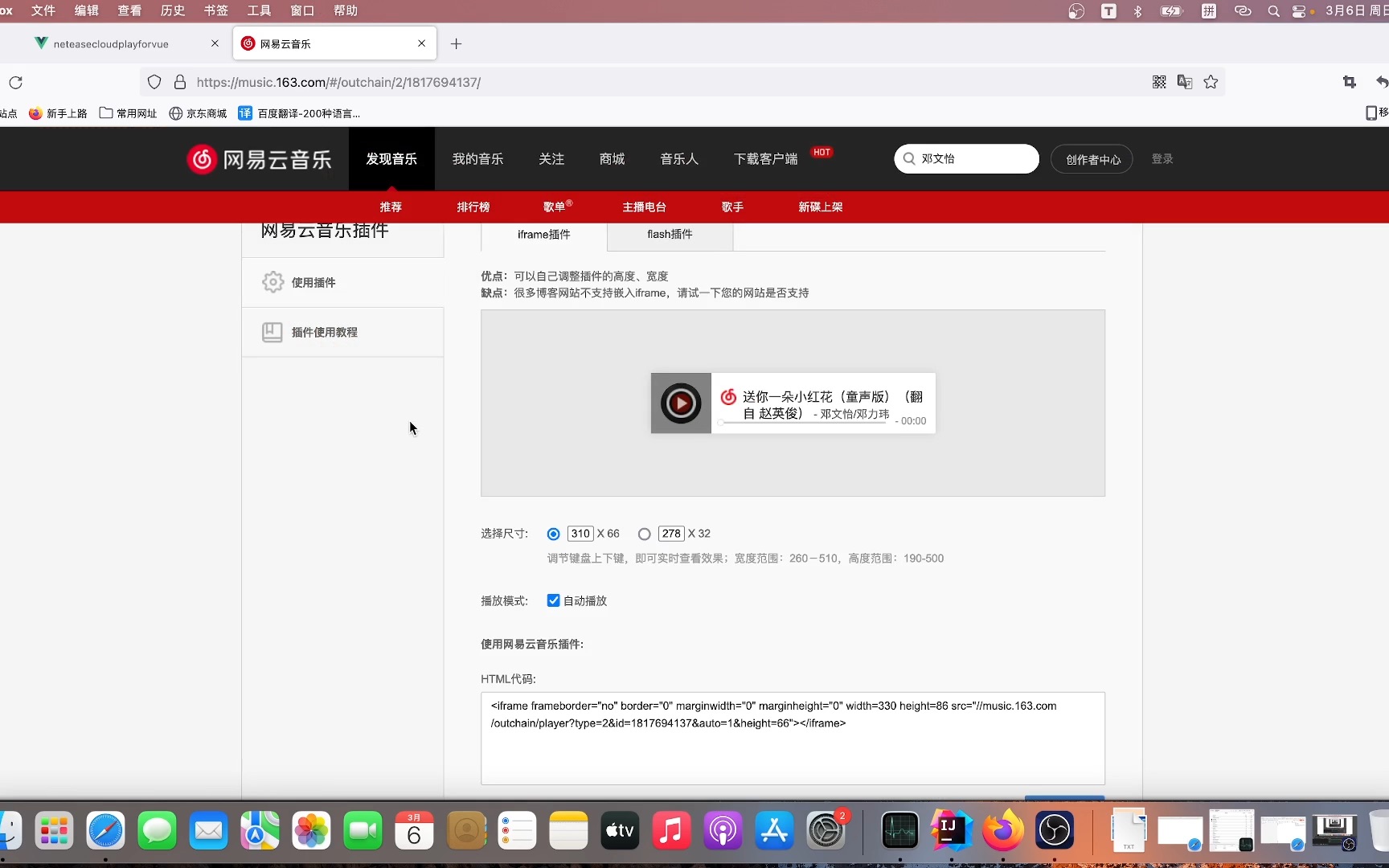Open Apple TV from the dock

point(620,830)
